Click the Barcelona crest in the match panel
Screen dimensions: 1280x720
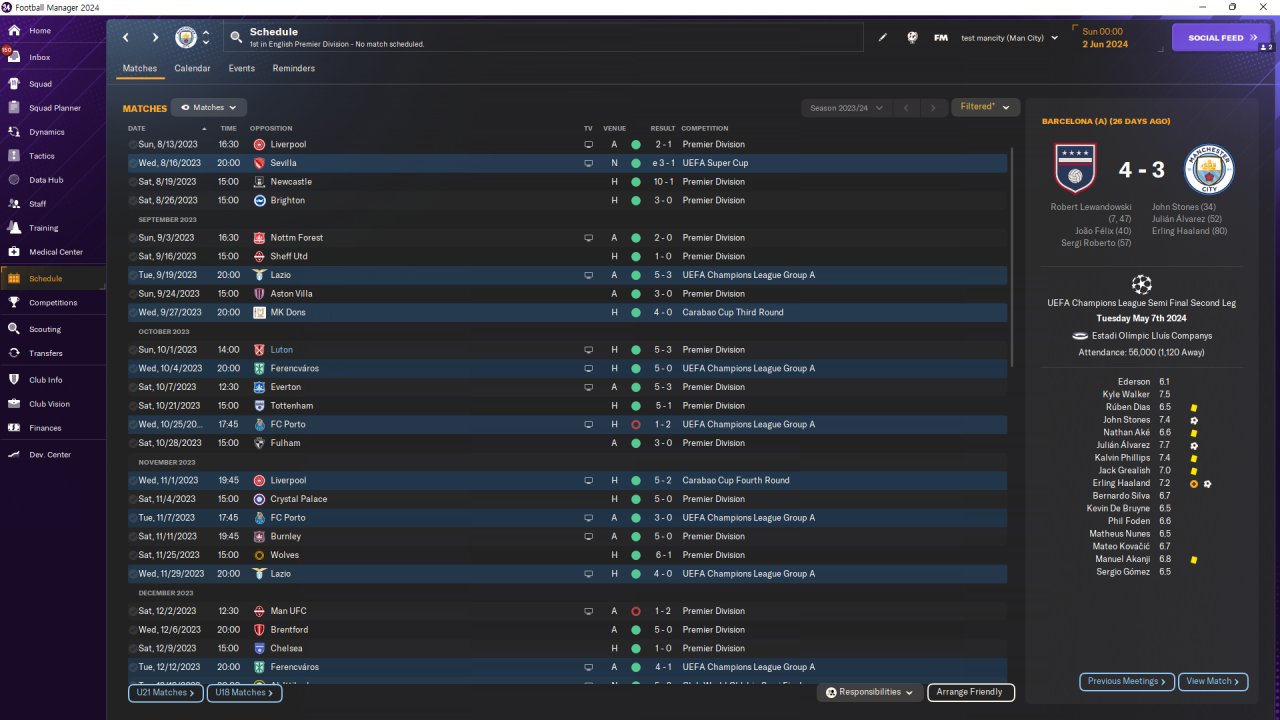1075,169
